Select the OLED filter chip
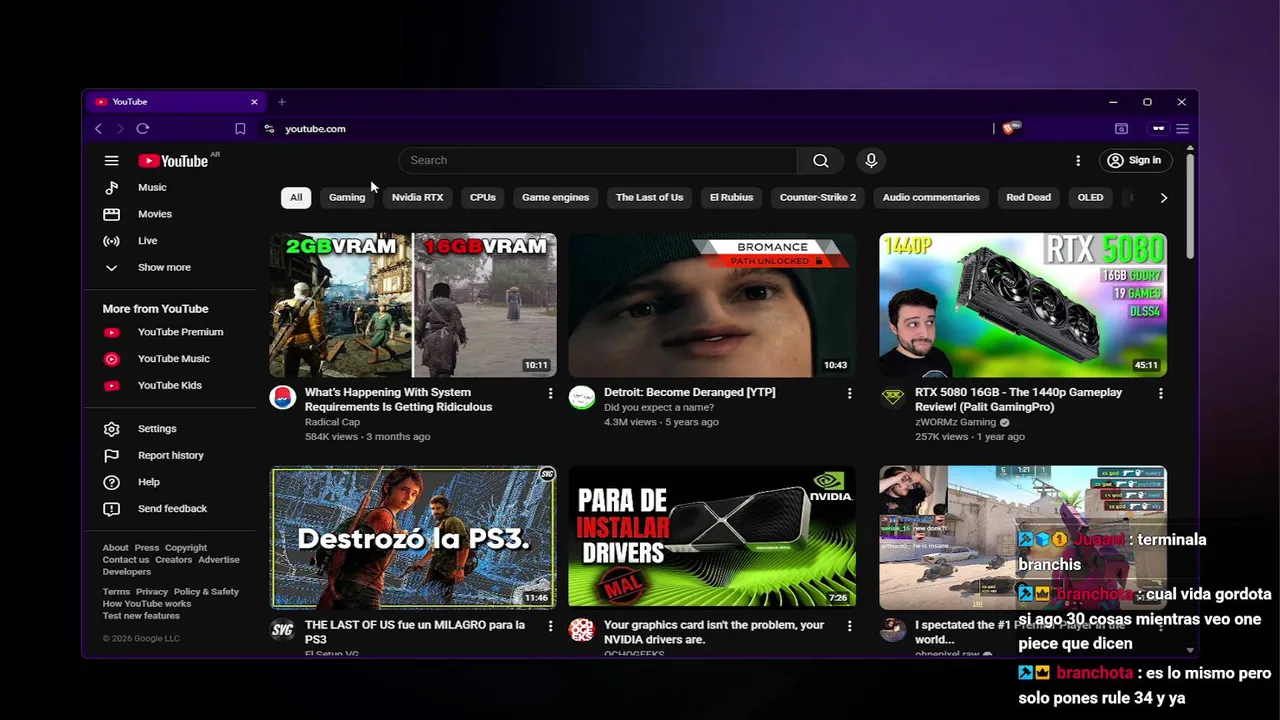Screen dimensions: 1280x720 (1090, 197)
